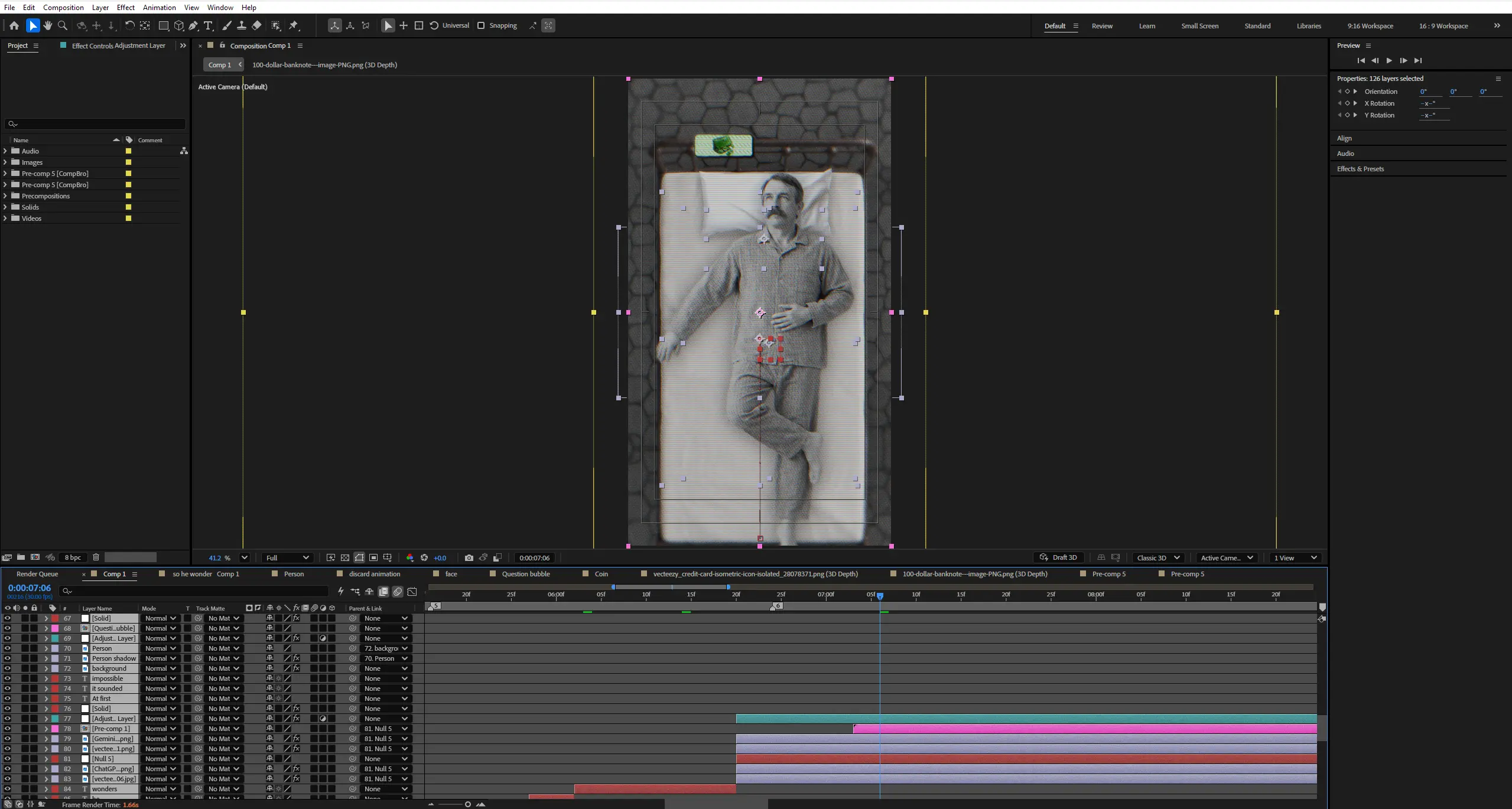Open the Animation menu
1512x809 pixels.
point(159,7)
